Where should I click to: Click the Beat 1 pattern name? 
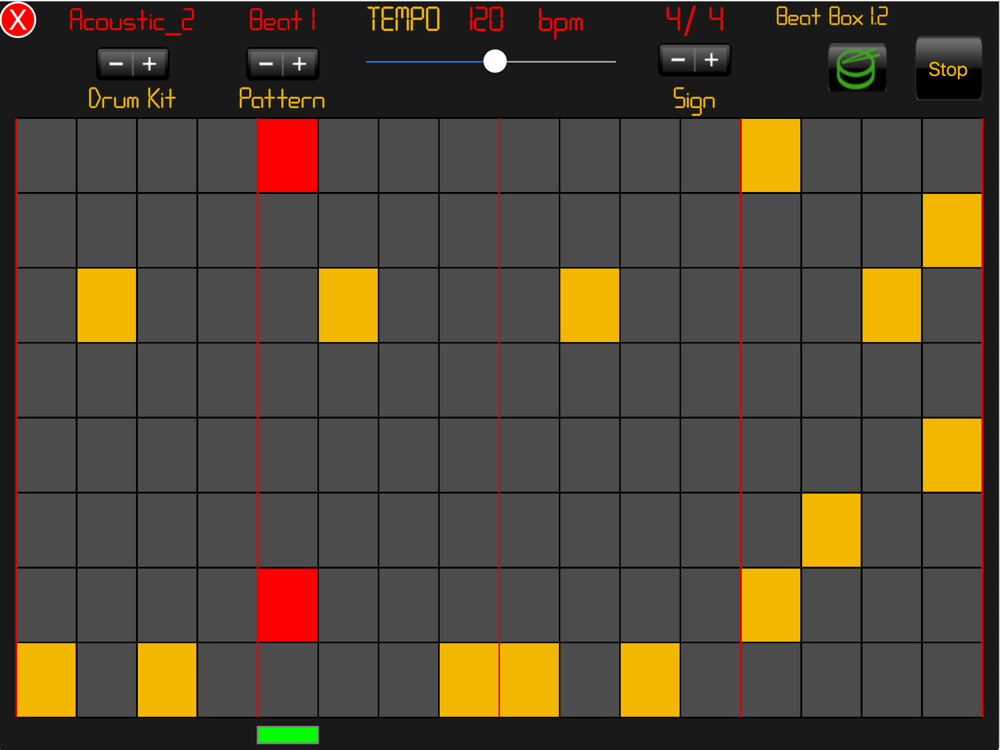(283, 21)
